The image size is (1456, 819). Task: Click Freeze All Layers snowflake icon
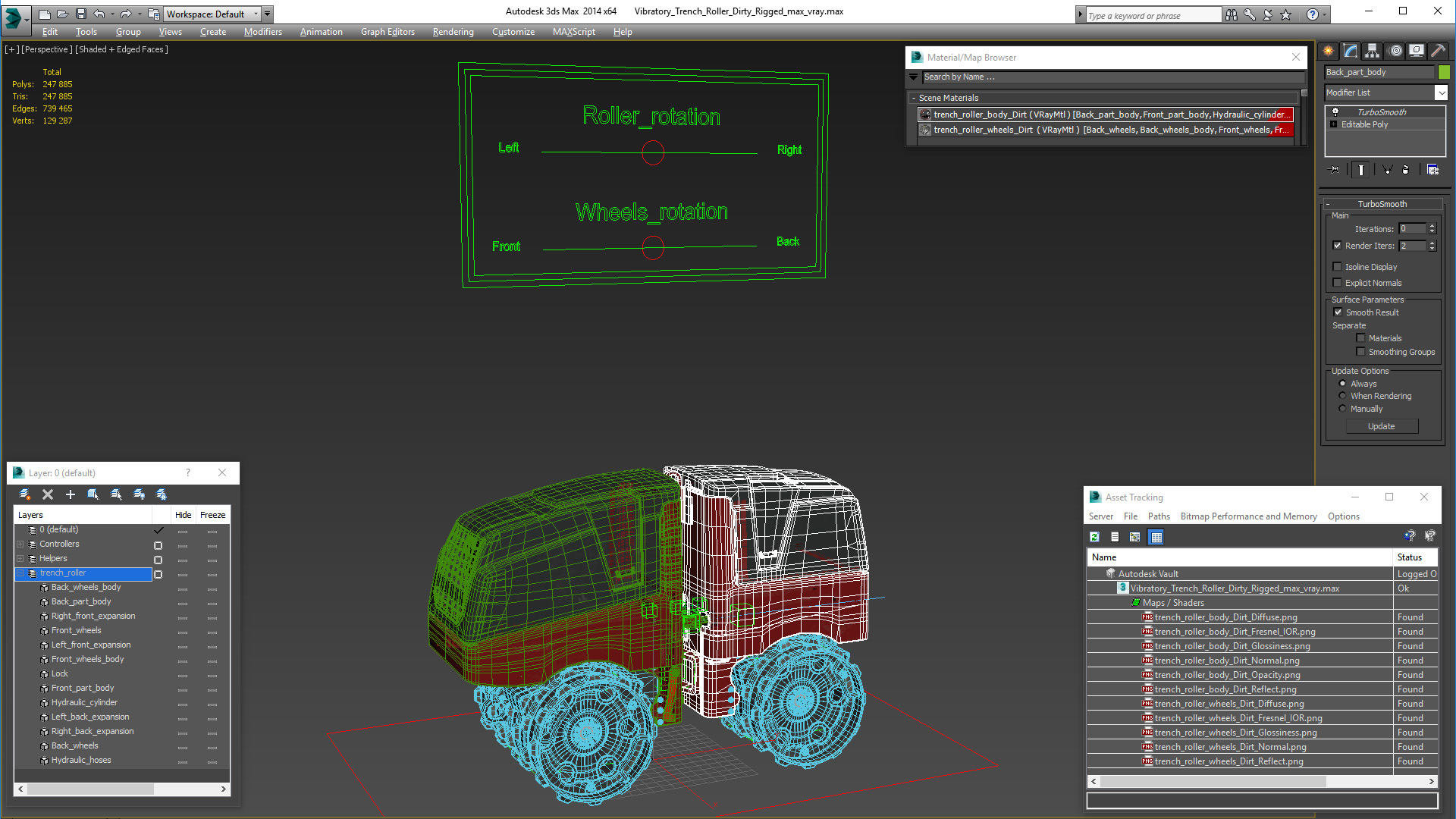162,494
